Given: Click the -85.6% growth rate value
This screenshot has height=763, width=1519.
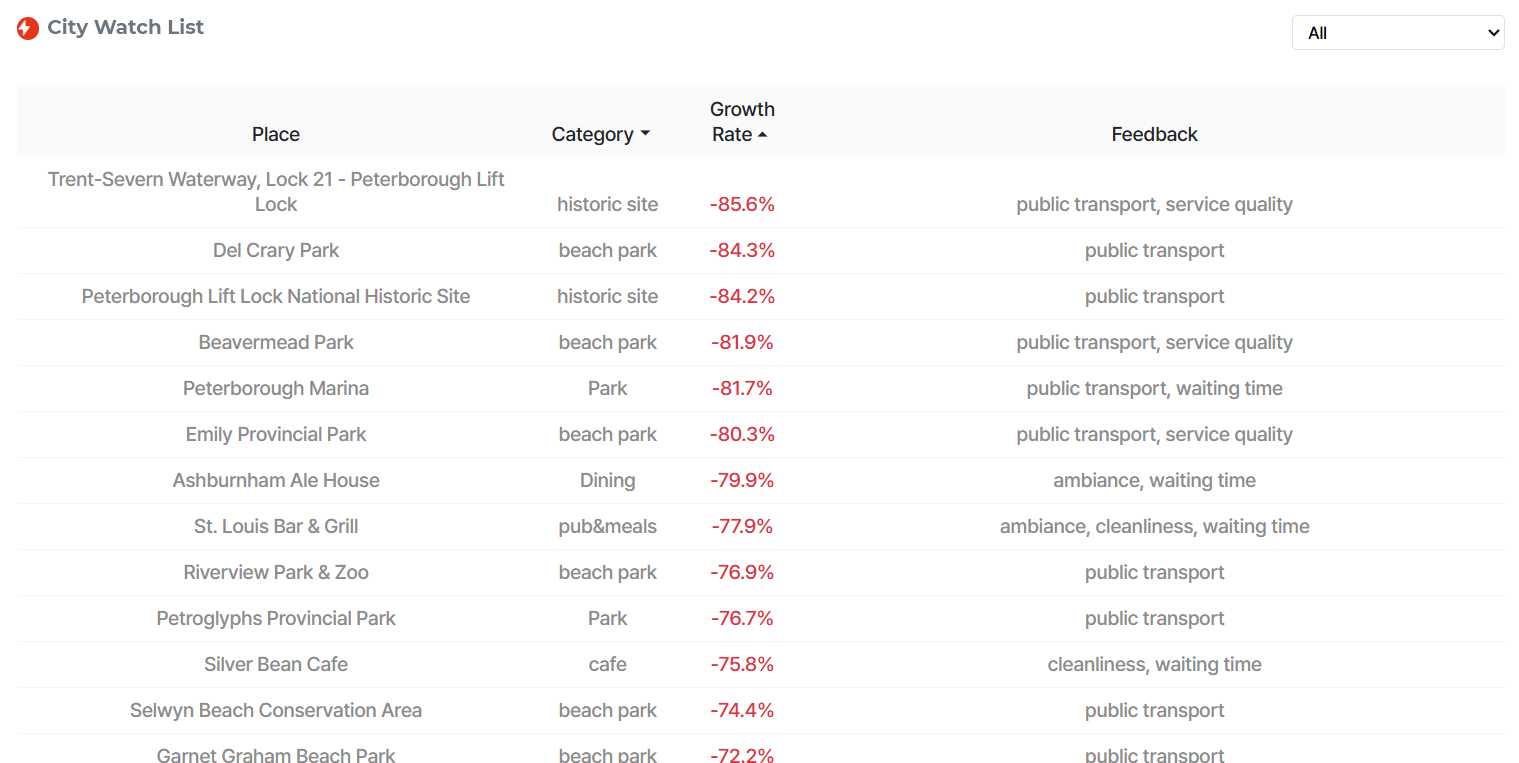Looking at the screenshot, I should coord(742,204).
